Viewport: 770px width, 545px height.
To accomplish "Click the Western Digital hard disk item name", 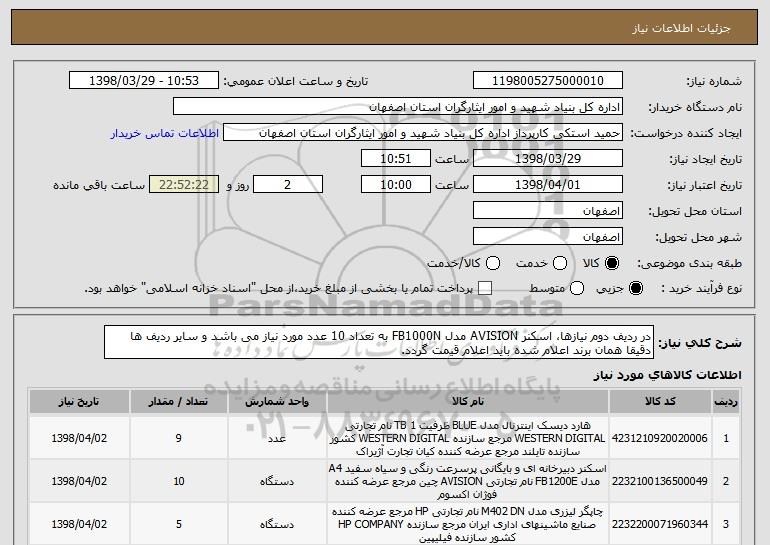I will tap(468, 438).
